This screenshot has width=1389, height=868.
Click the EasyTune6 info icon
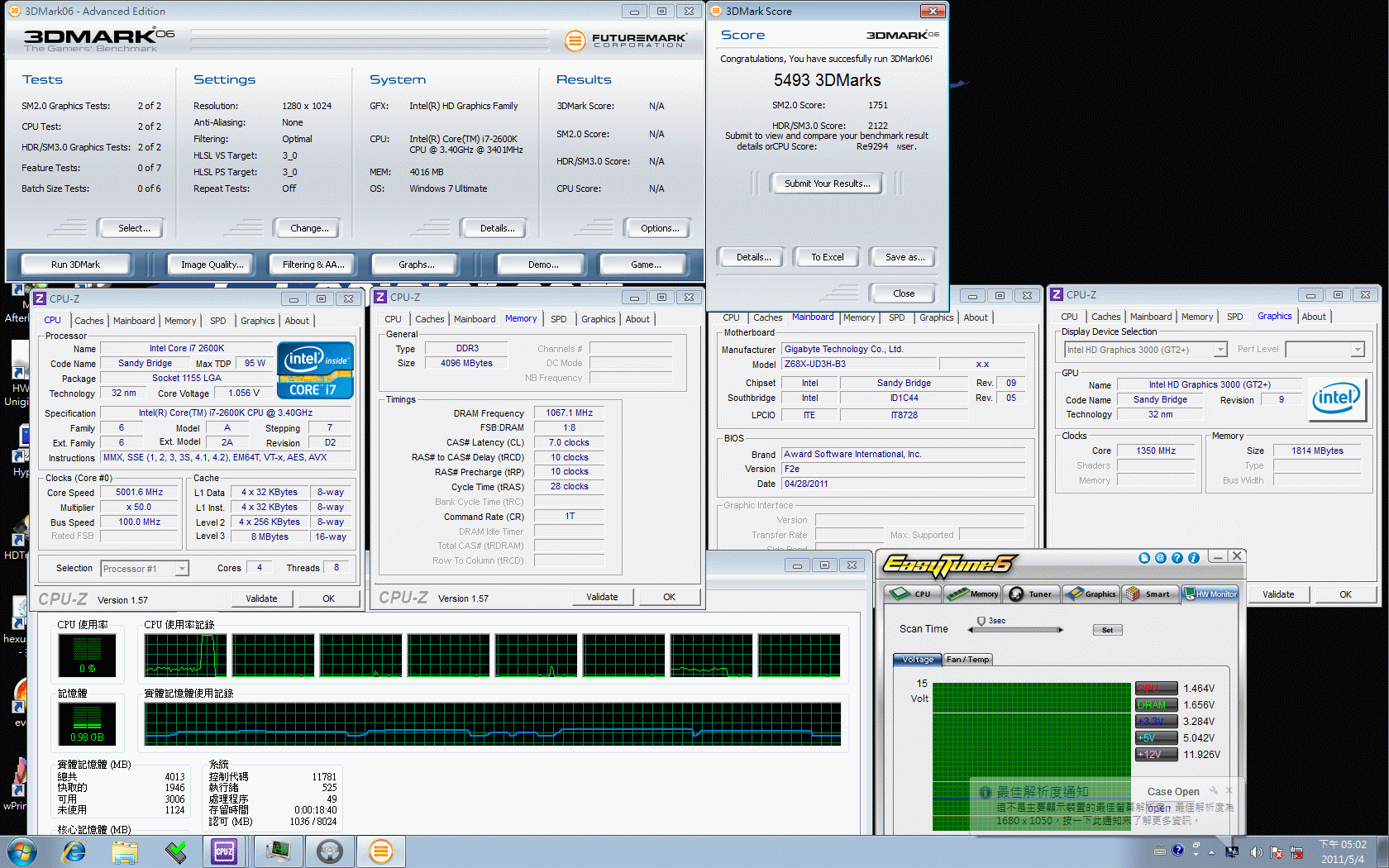[x=1194, y=558]
